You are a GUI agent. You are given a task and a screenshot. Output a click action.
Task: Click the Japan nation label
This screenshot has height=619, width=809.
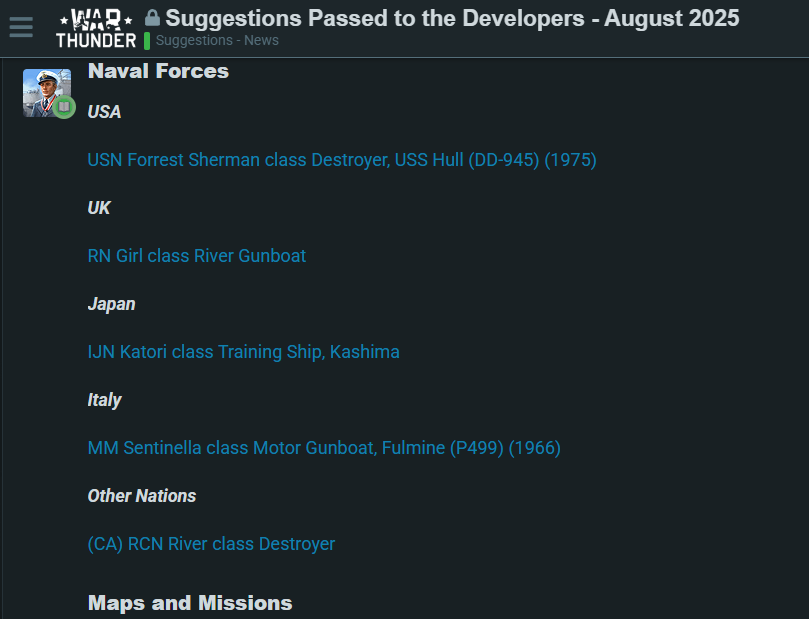tap(111, 304)
